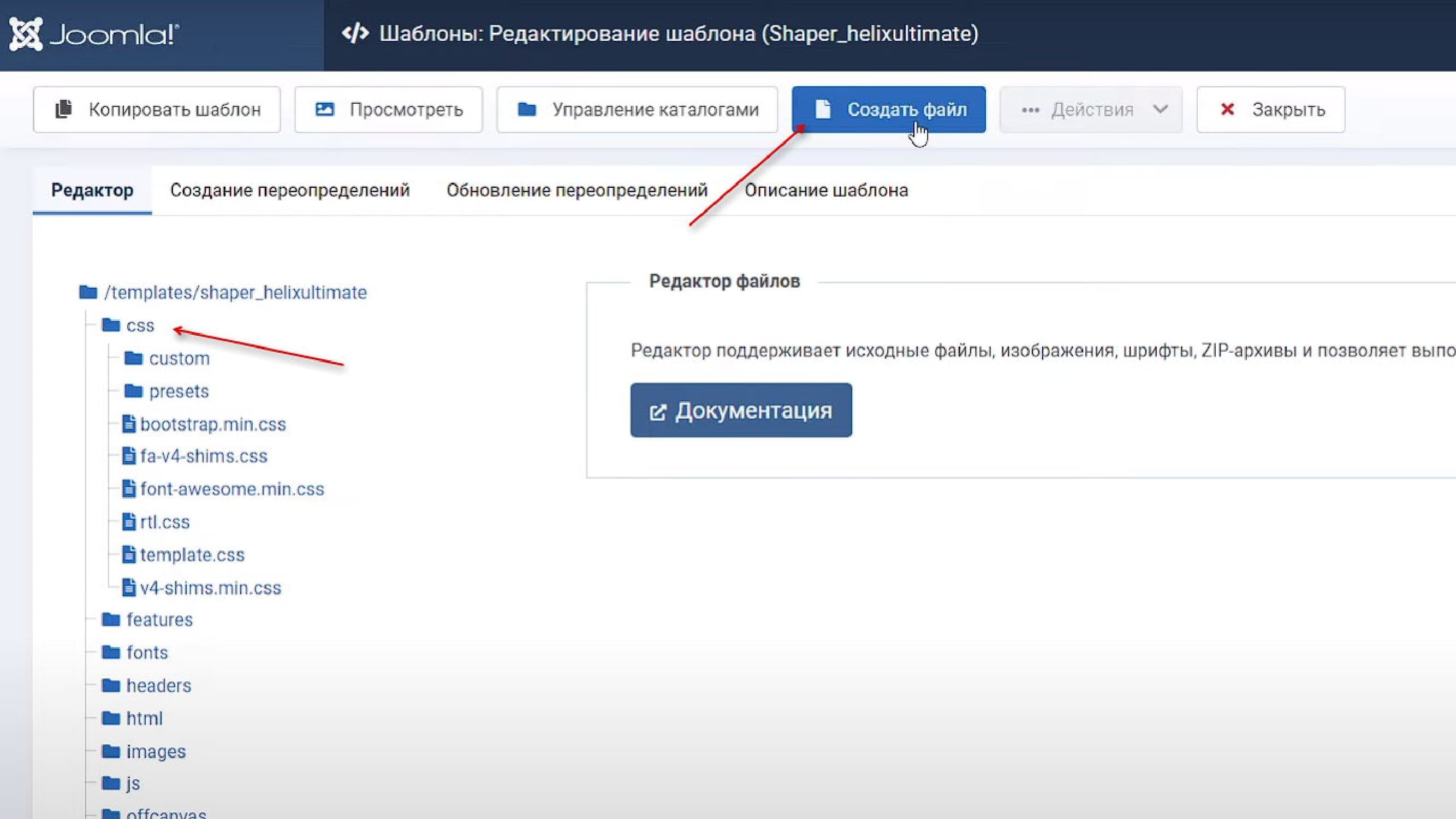This screenshot has width=1456, height=819.
Task: Click the external-link icon on Документация
Action: coord(658,412)
